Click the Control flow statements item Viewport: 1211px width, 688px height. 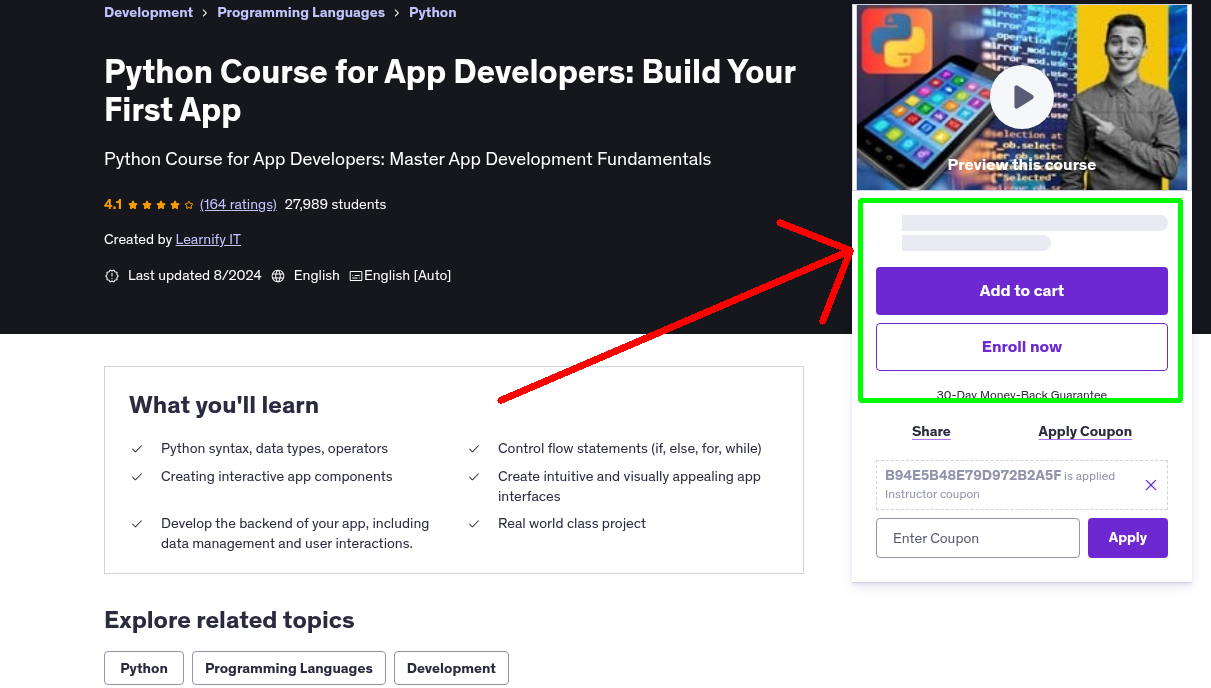tap(630, 449)
